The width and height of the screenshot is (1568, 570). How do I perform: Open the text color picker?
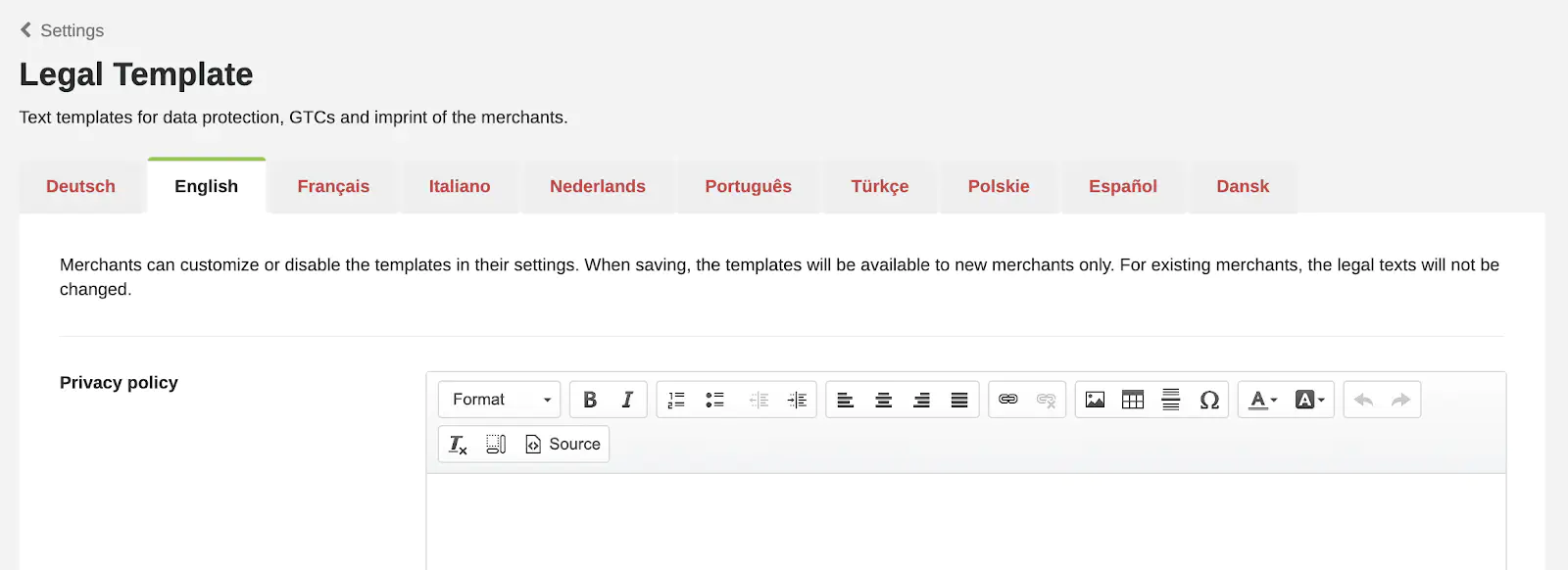click(x=1263, y=400)
